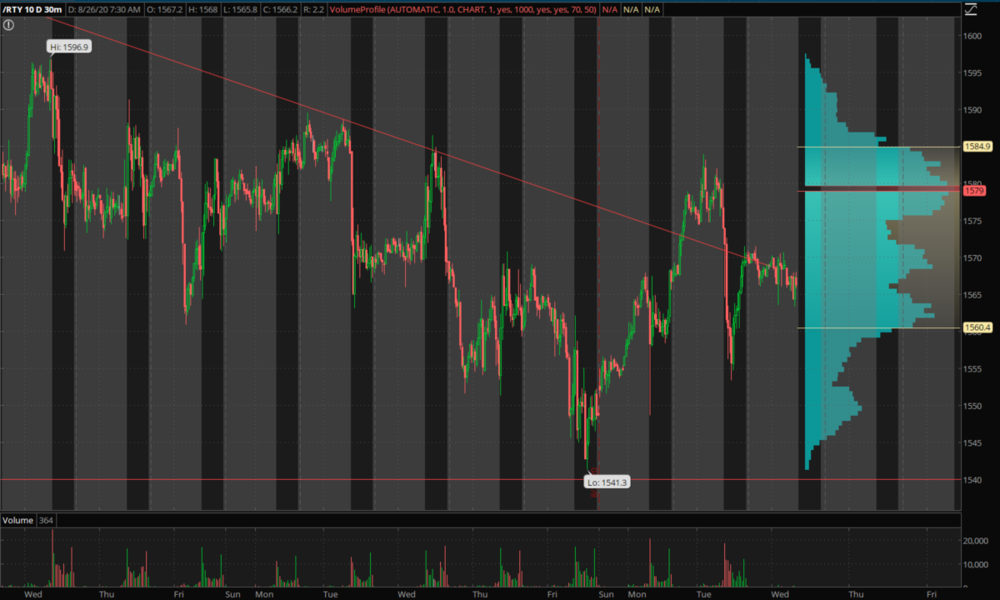1000x600 pixels.
Task: Click the 1560.4 value area low label
Action: [977, 327]
